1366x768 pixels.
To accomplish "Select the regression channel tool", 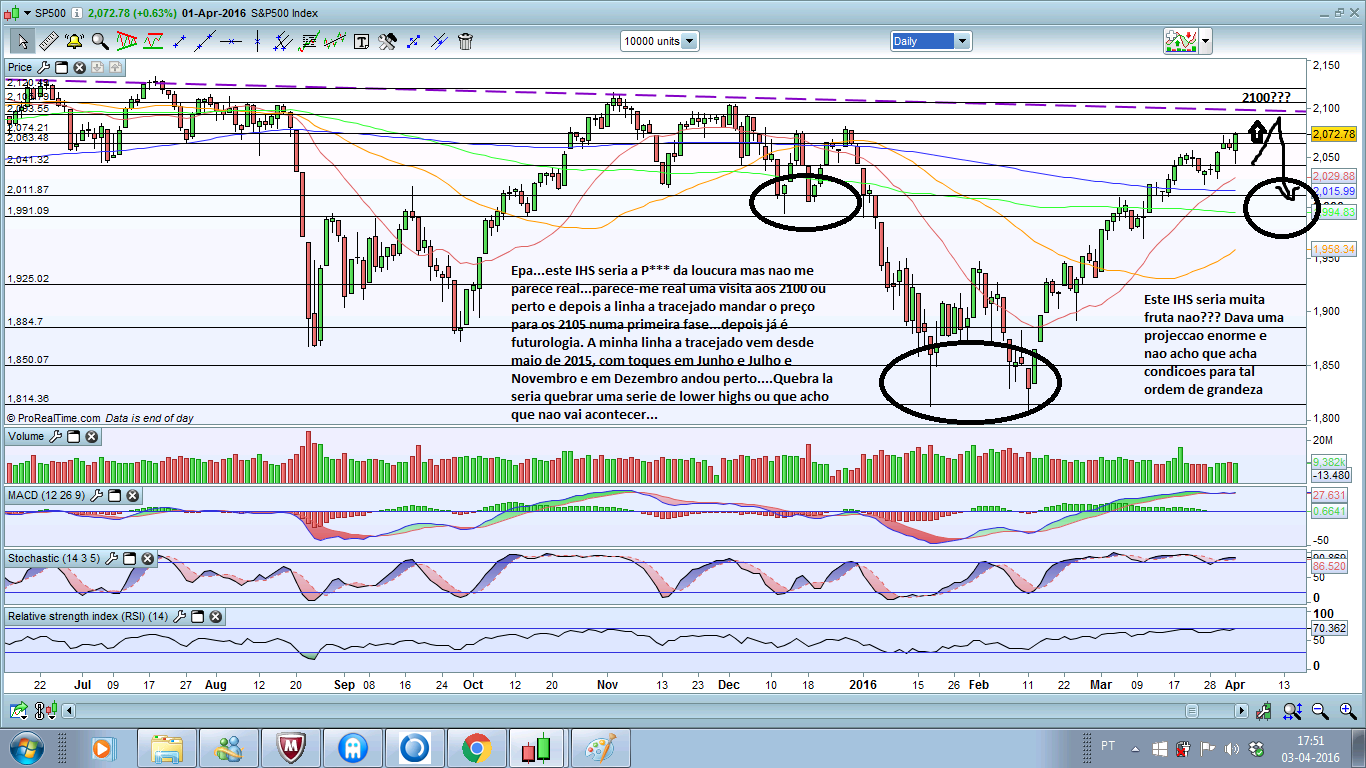I will coord(336,41).
